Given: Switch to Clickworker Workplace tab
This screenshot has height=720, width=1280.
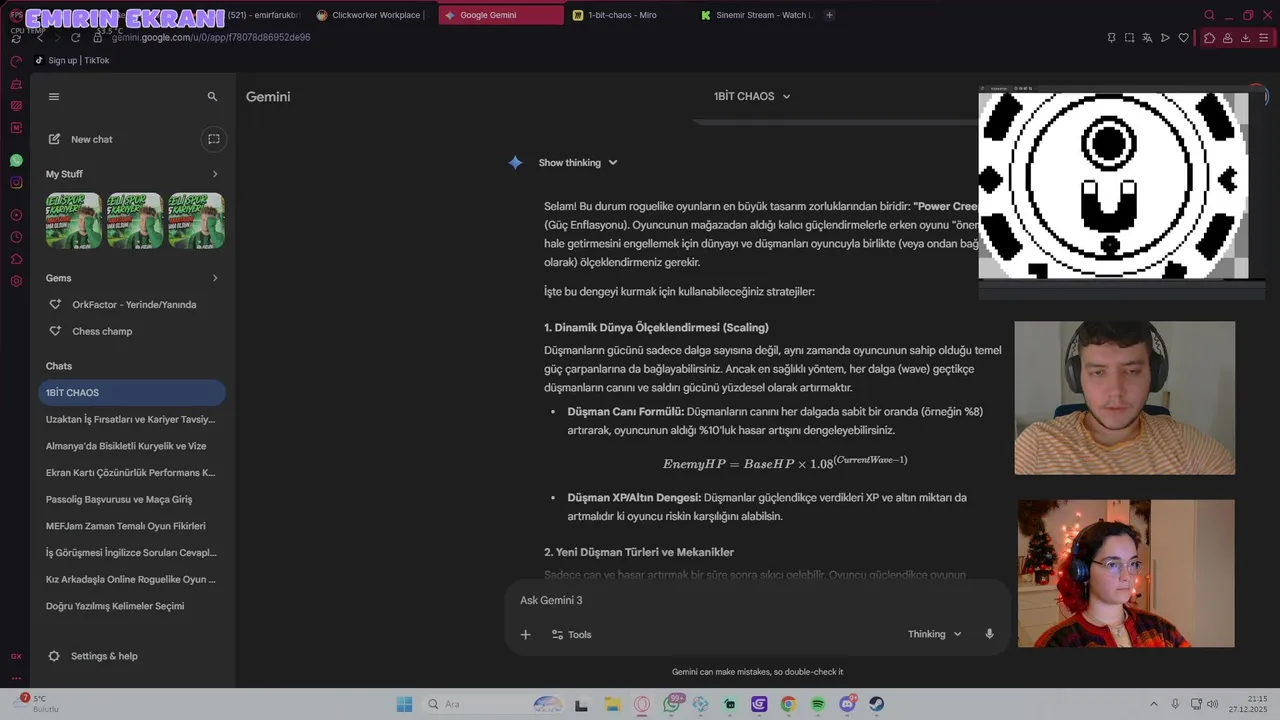Looking at the screenshot, I should click(x=372, y=15).
